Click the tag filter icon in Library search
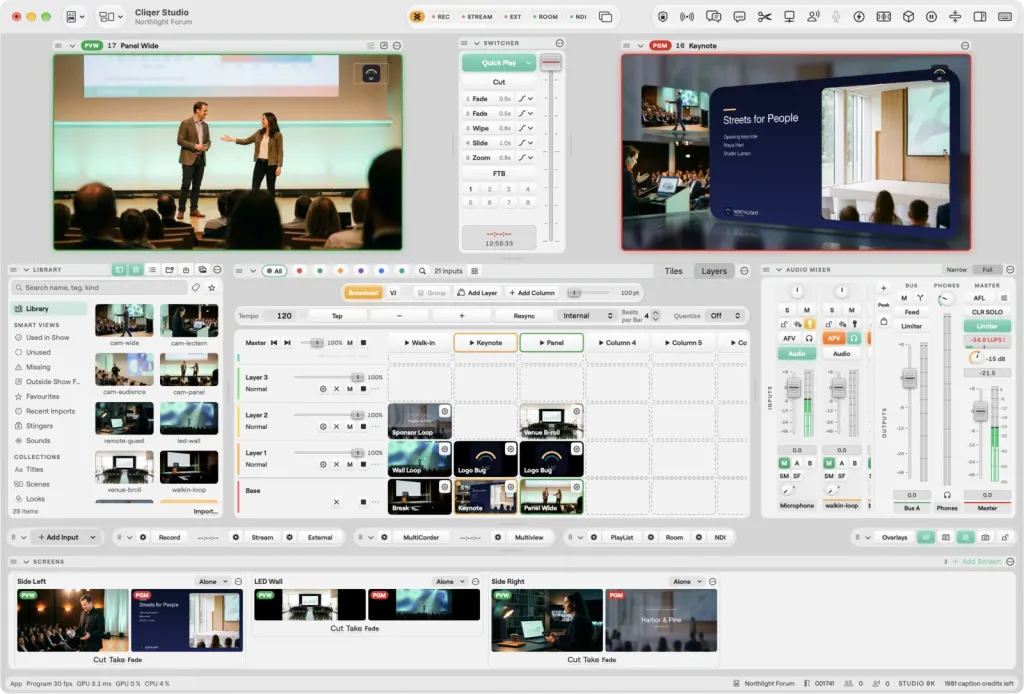Viewport: 1024px width, 694px height. click(x=196, y=287)
